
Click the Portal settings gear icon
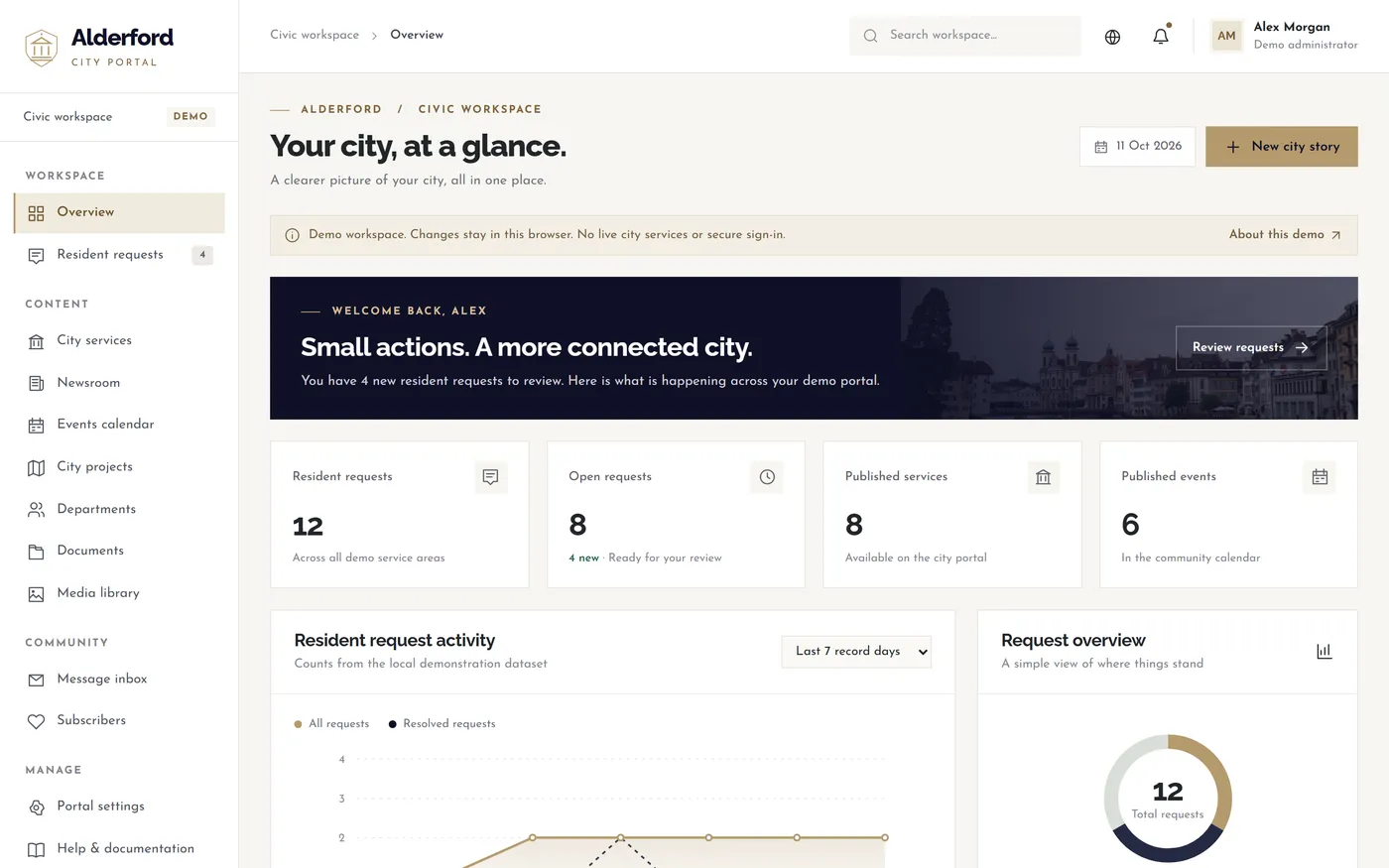37,807
